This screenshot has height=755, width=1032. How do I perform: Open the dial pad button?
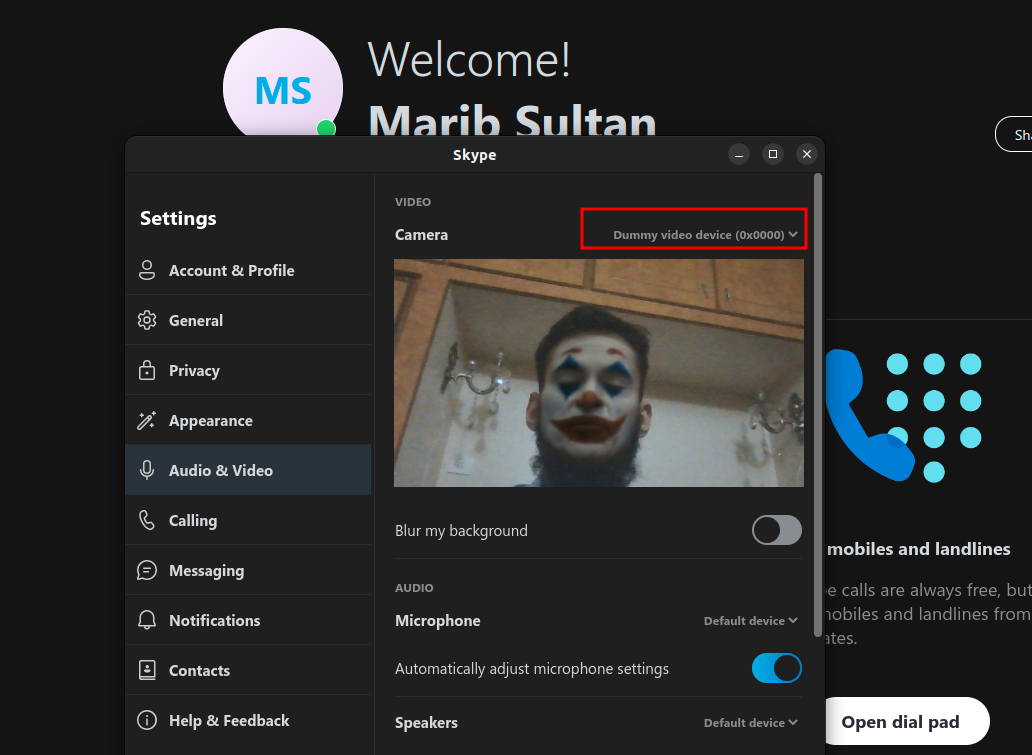(899, 722)
